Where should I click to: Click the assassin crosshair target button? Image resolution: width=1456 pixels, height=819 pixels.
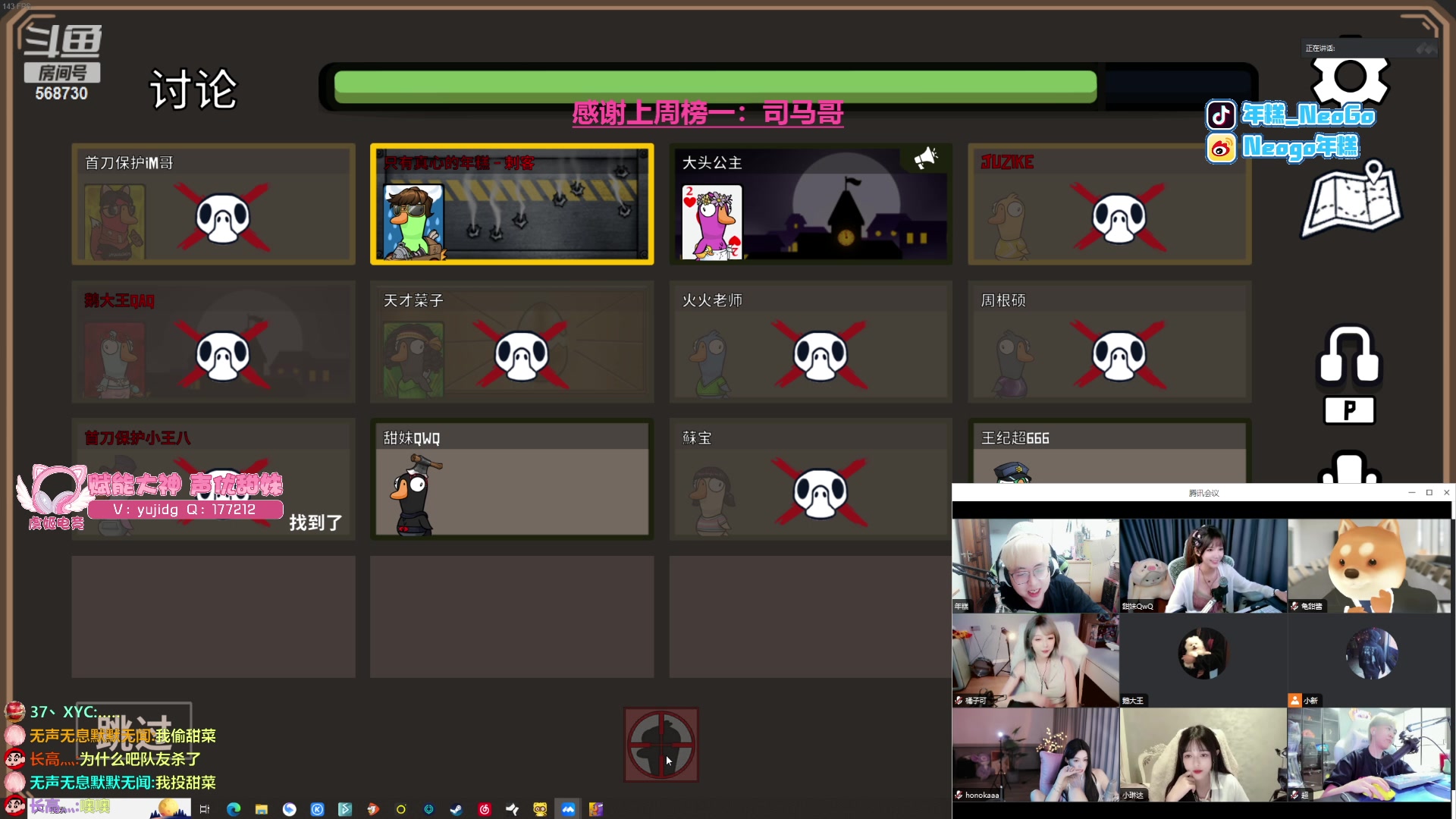coord(661,745)
